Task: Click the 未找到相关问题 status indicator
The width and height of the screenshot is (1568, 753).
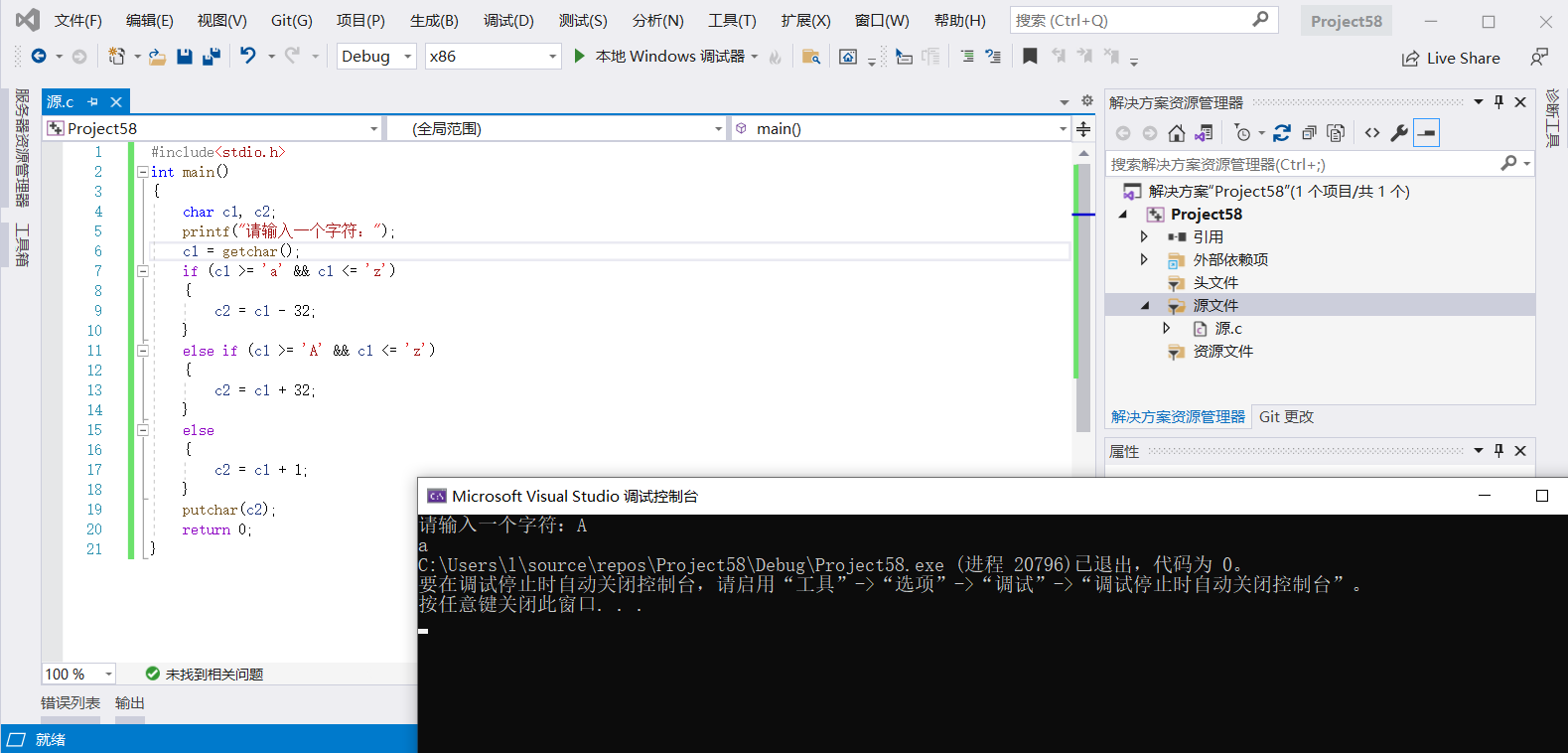Action: [205, 674]
